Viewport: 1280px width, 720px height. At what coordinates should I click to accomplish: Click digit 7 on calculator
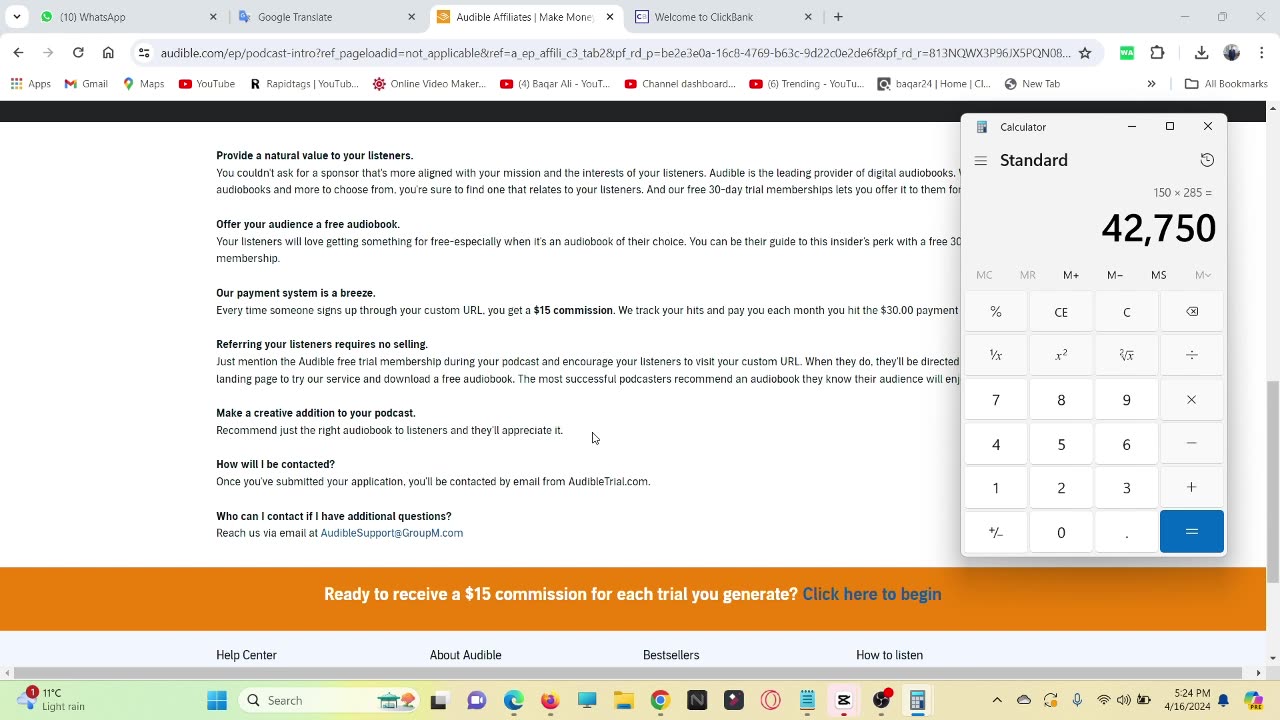(996, 400)
